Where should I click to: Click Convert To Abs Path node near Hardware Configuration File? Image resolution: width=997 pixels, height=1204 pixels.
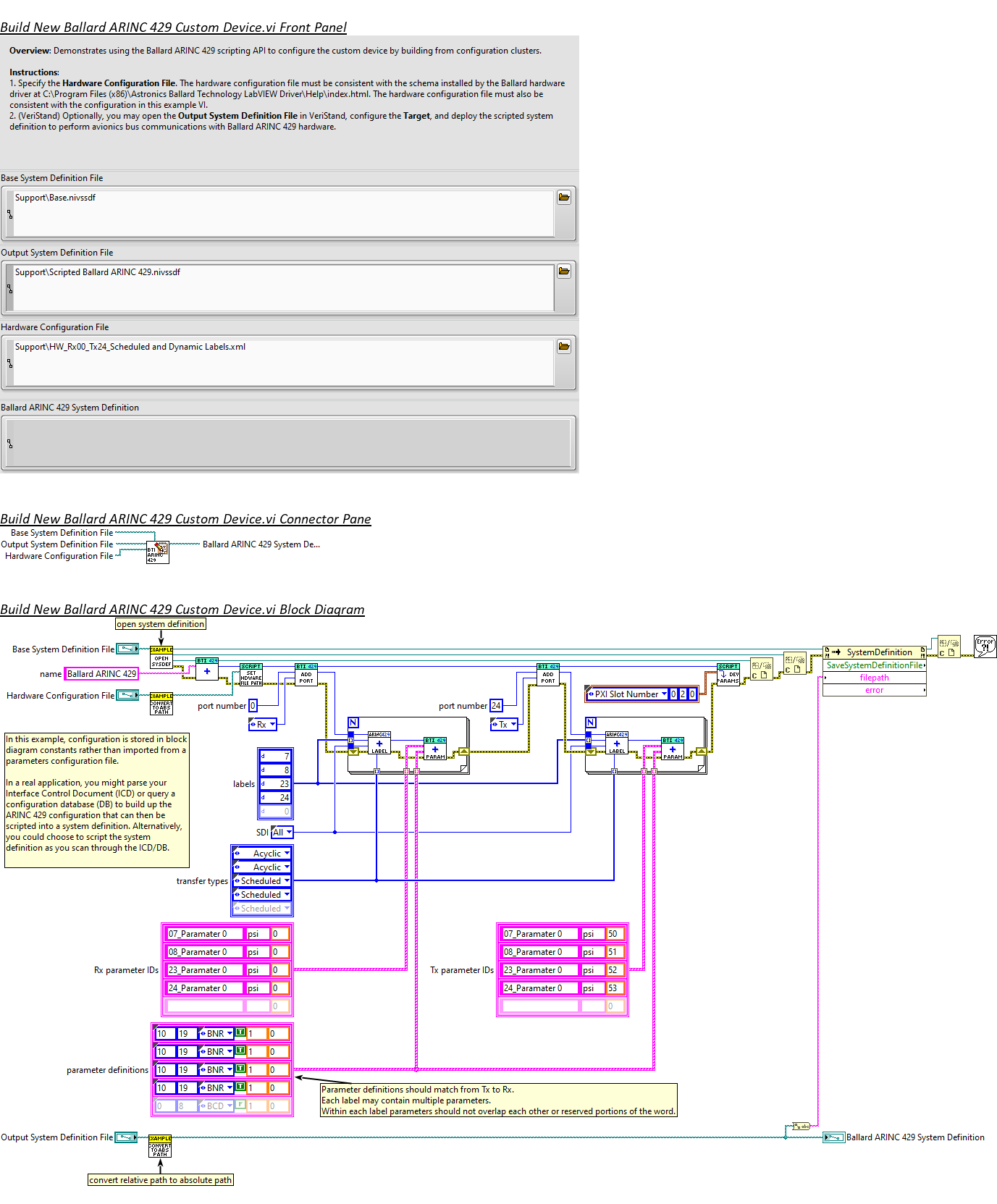[161, 704]
